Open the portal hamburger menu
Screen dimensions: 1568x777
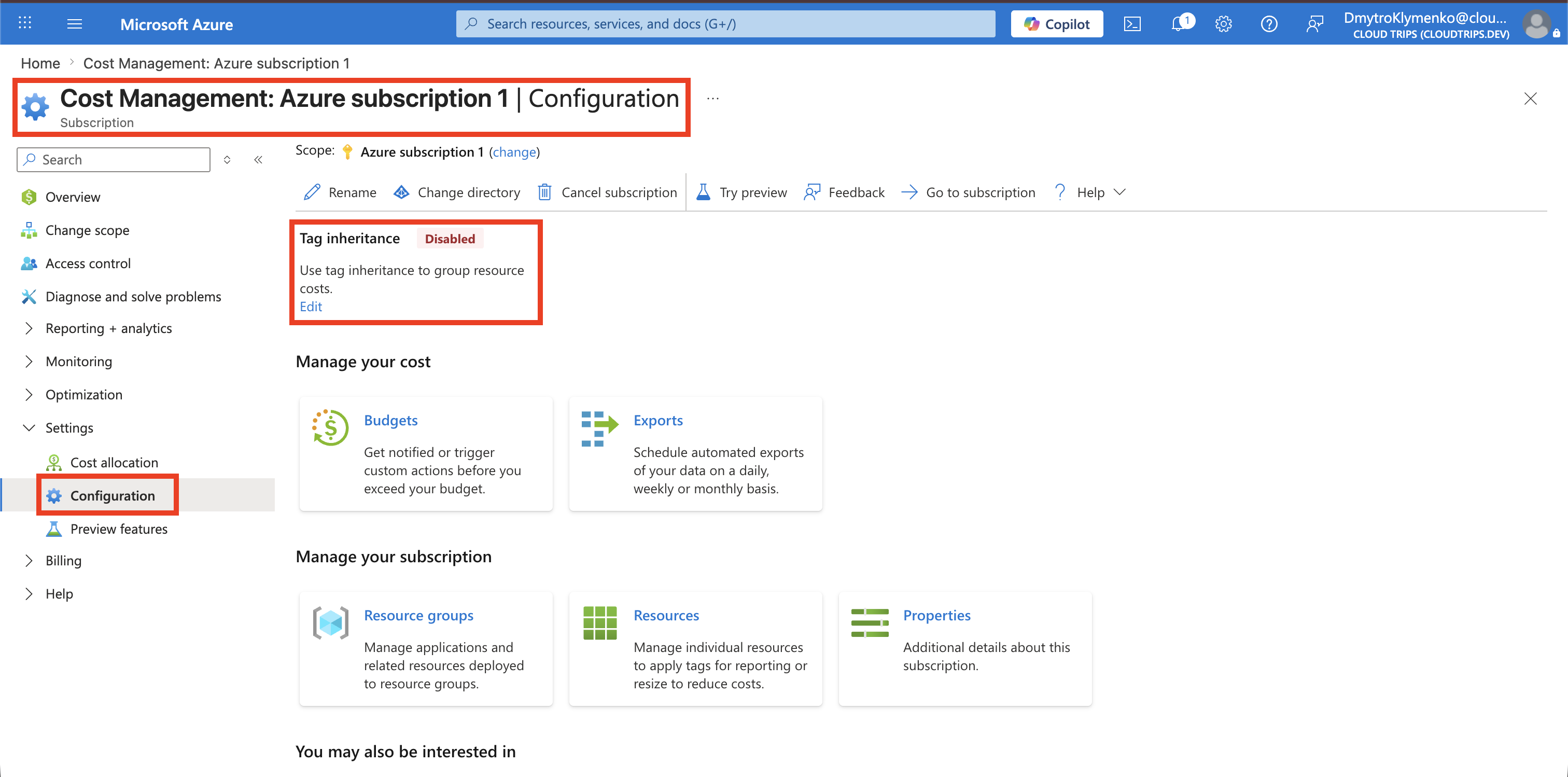[74, 24]
